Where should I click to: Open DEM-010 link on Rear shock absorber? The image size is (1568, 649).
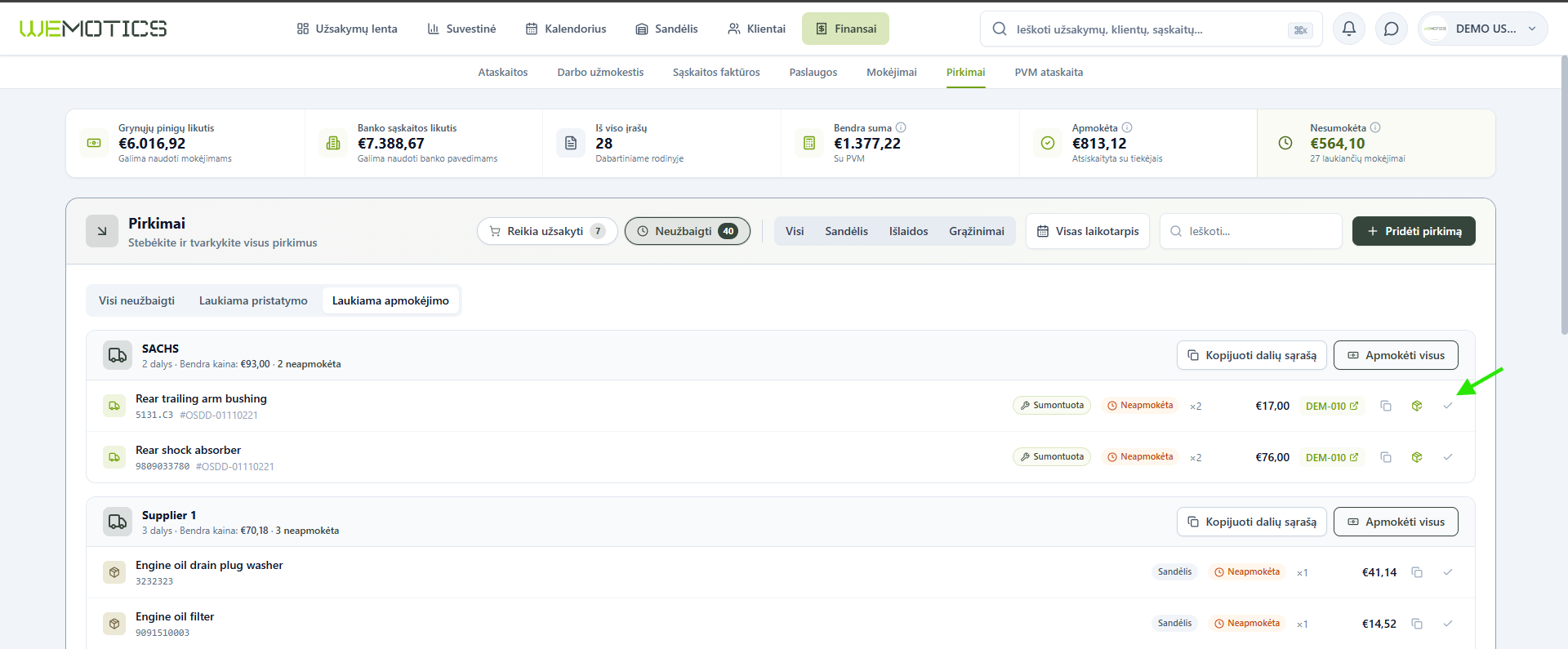pyautogui.click(x=1332, y=457)
